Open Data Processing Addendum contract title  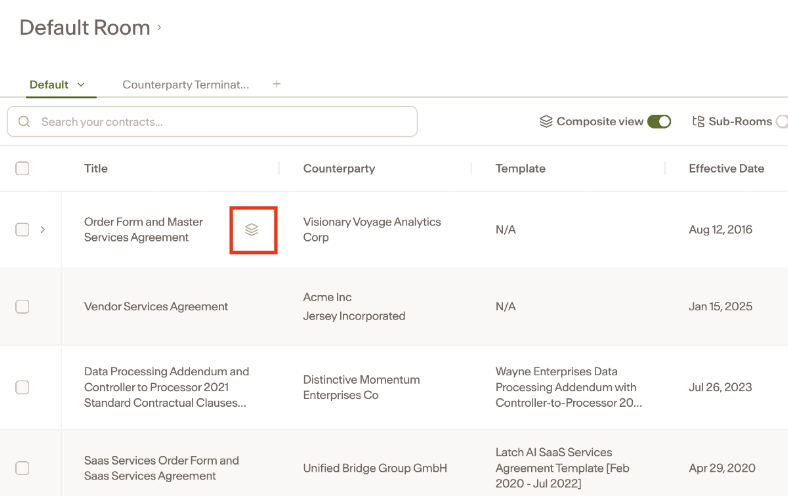coord(166,387)
